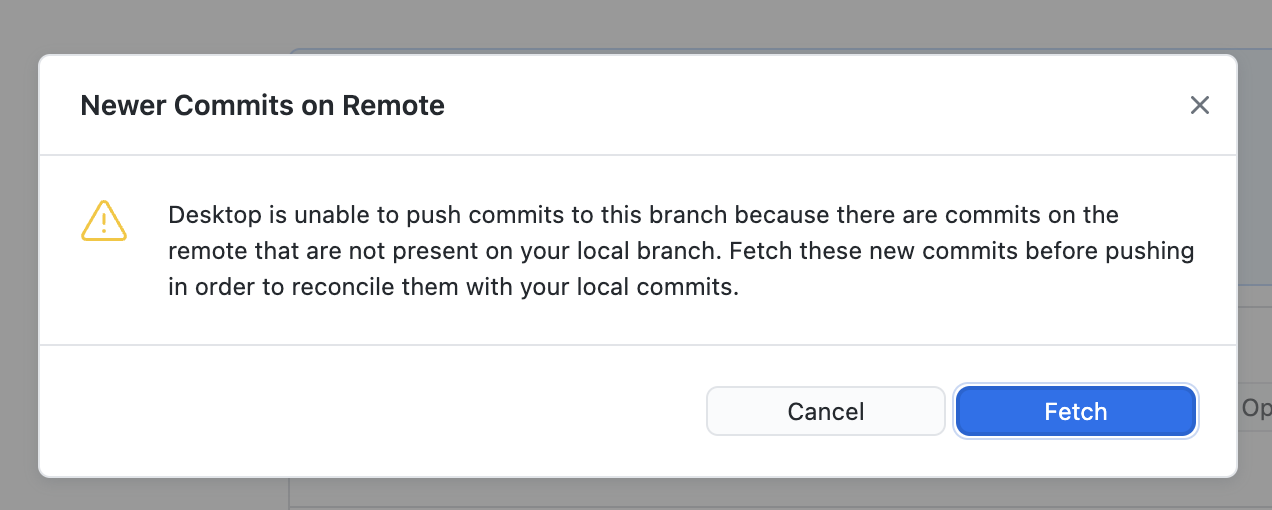Click the partially hidden "Op" button behind dialog

pyautogui.click(x=1255, y=409)
